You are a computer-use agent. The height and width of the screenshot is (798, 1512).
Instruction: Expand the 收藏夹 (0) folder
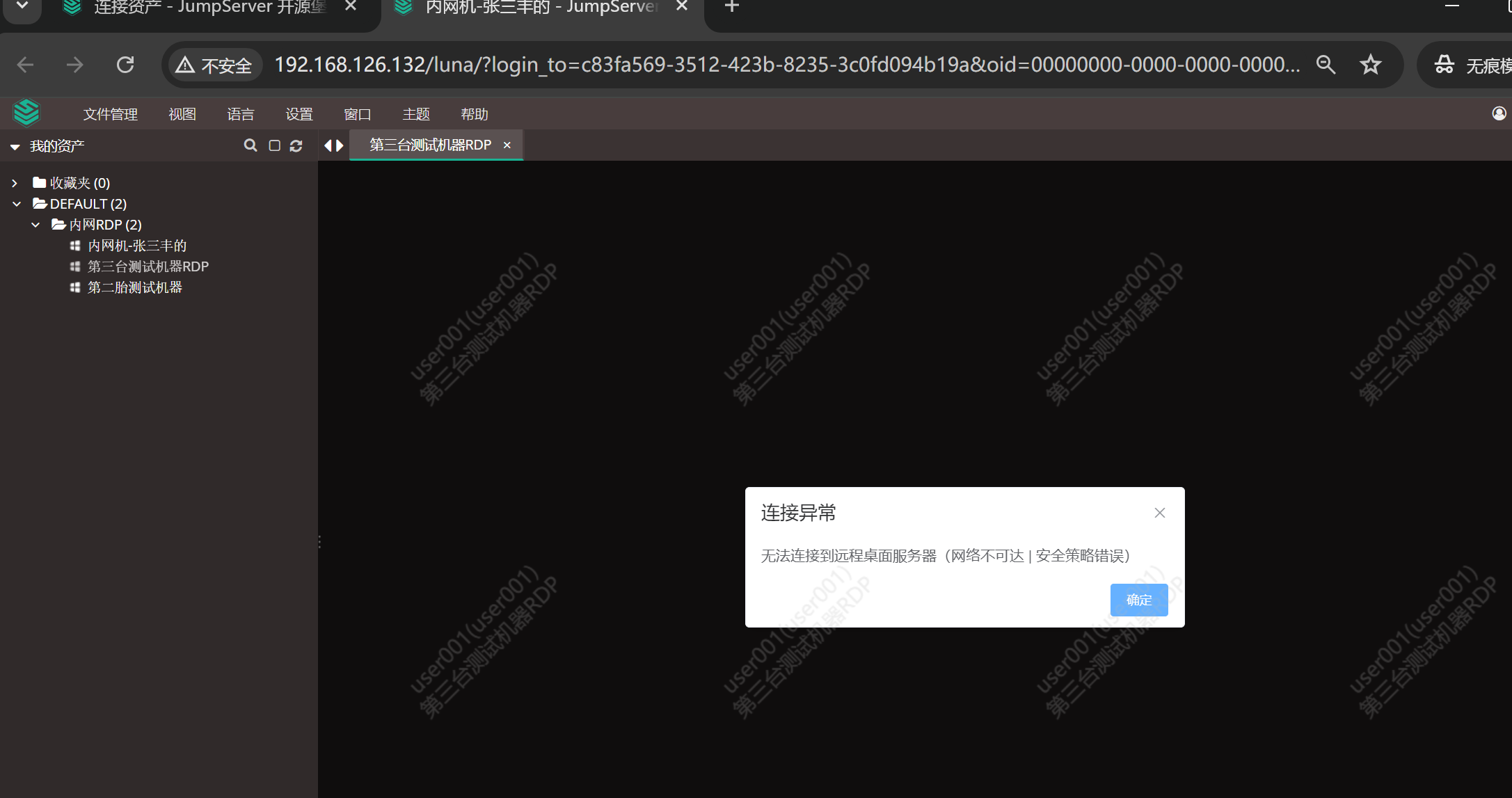(15, 183)
